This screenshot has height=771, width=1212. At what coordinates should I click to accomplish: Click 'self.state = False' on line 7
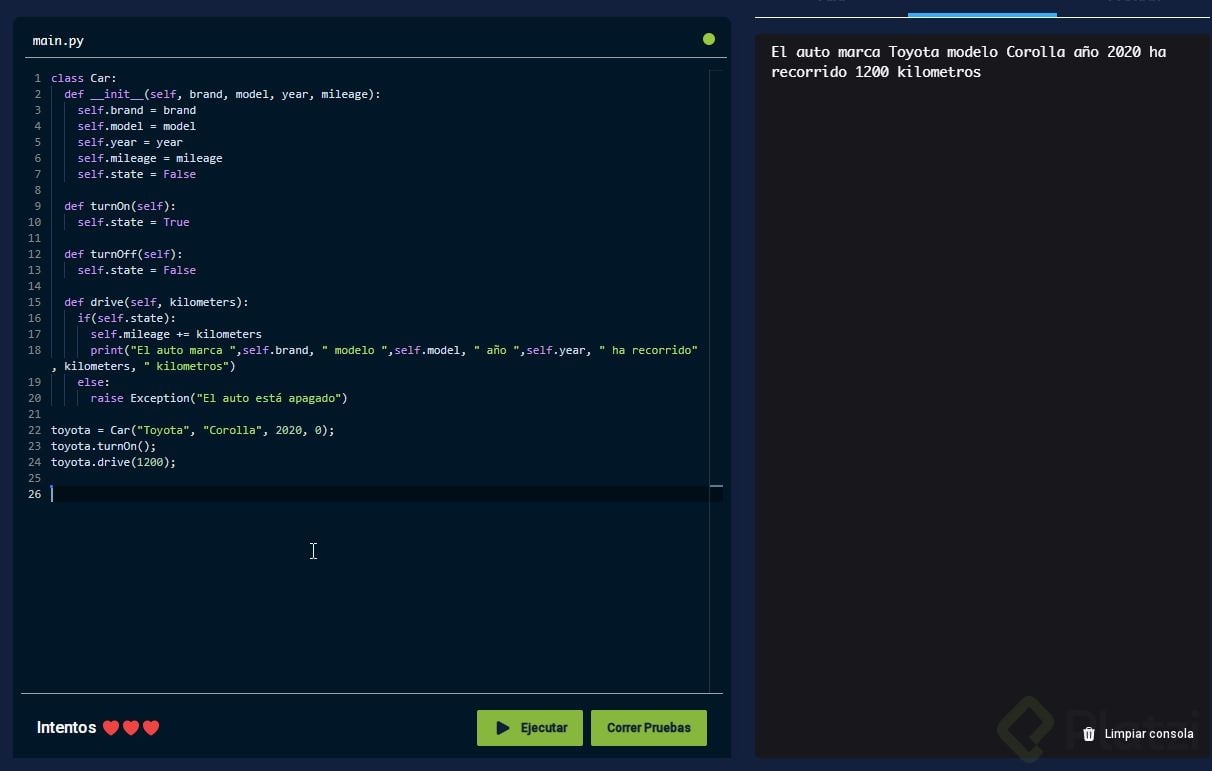(x=137, y=174)
